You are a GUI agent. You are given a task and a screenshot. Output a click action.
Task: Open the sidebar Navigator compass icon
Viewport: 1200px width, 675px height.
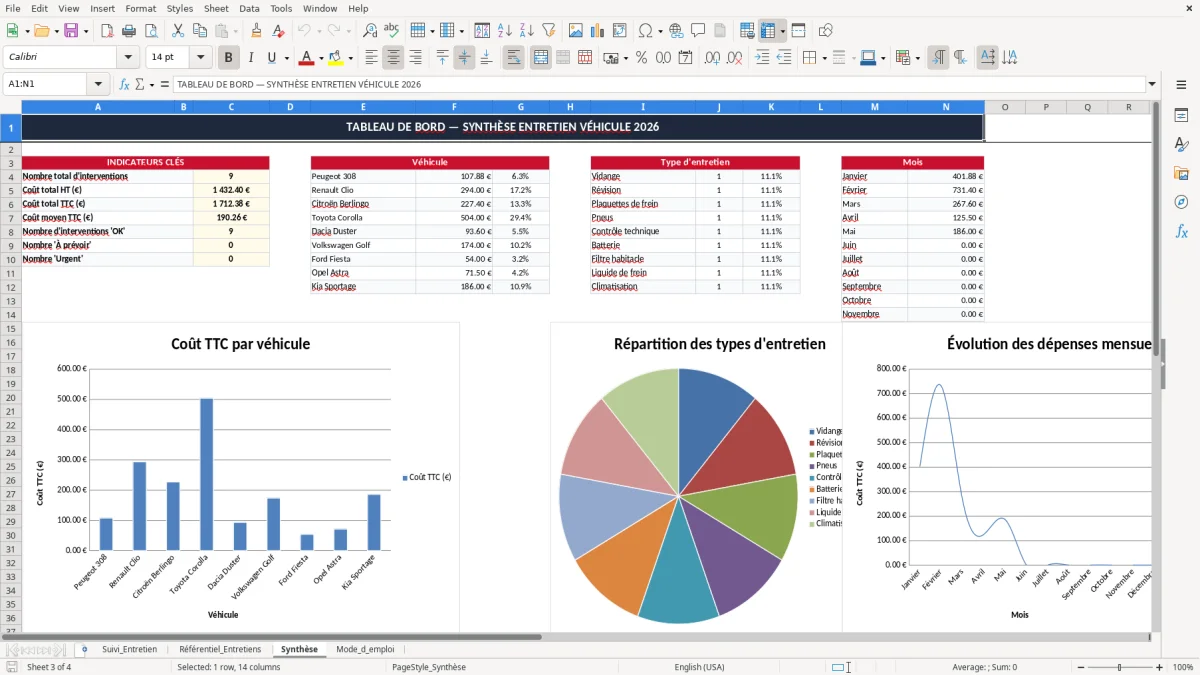[x=1181, y=202]
